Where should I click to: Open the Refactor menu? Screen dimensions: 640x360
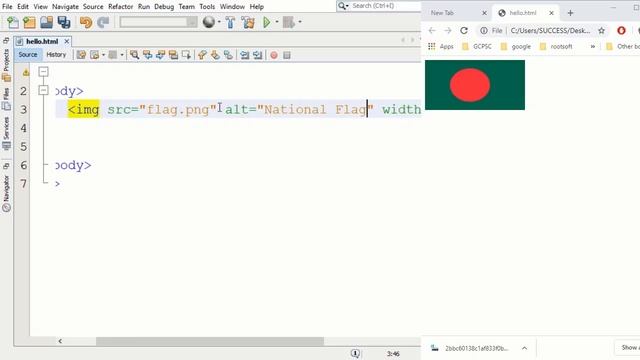point(120,7)
